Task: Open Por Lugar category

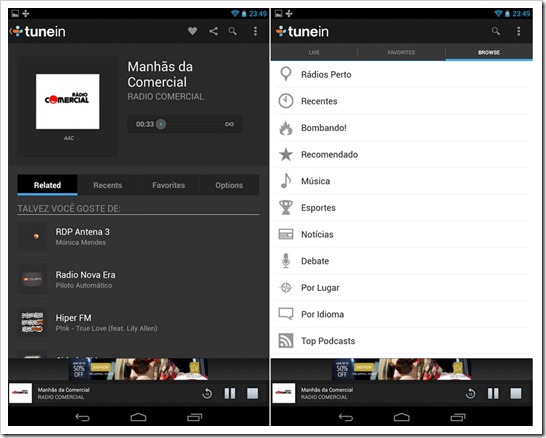Action: 402,288
